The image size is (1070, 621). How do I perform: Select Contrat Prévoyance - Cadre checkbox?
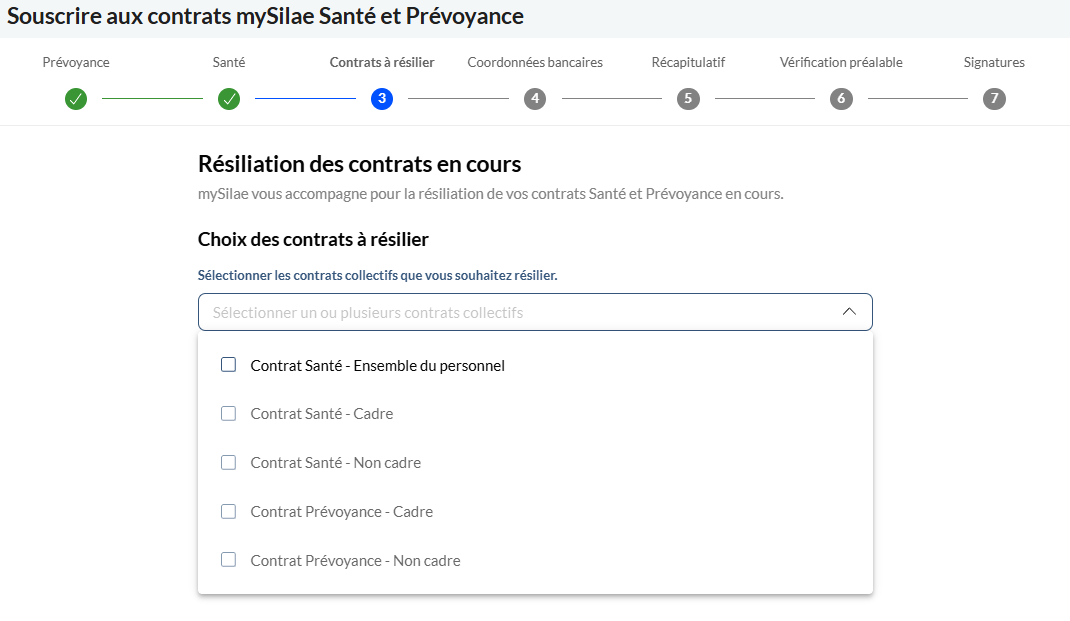[229, 512]
